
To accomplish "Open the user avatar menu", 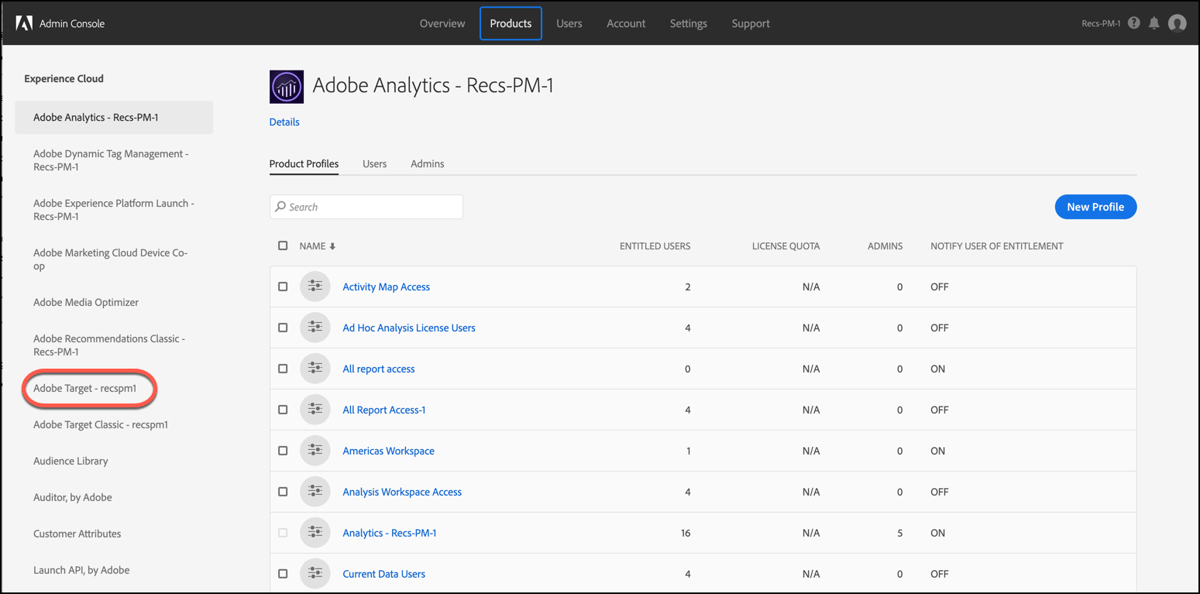I will [1177, 23].
